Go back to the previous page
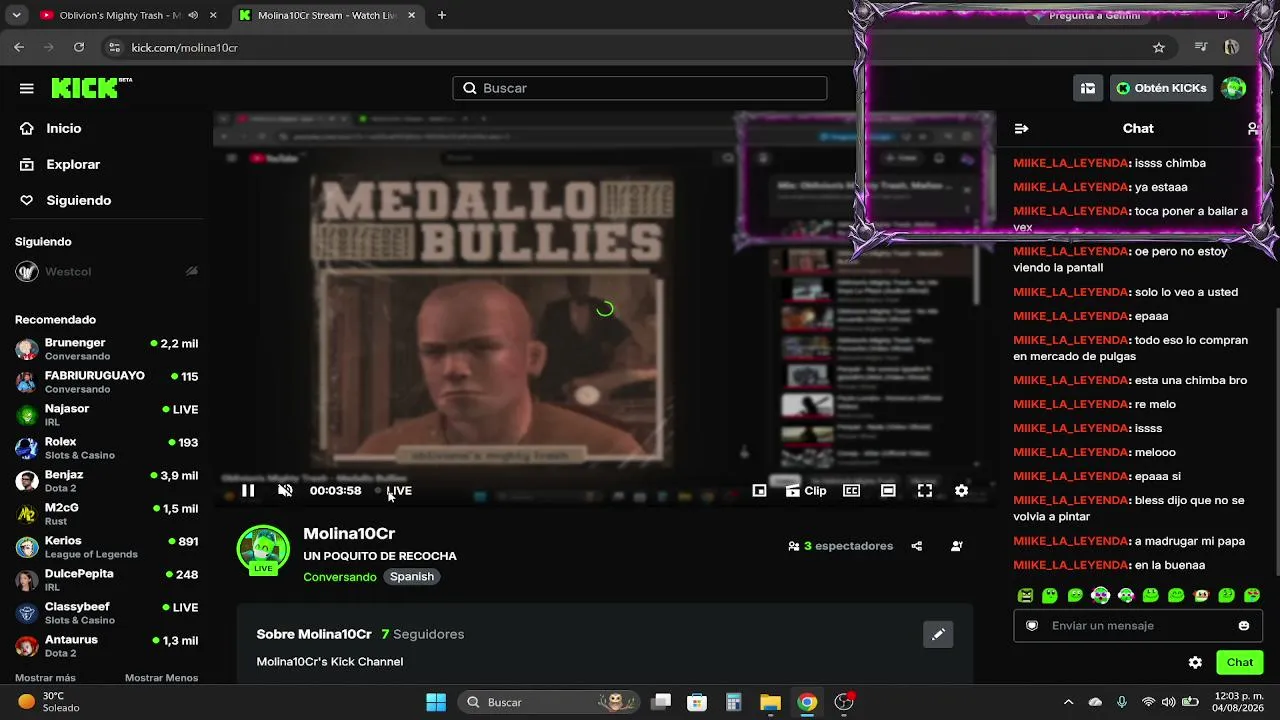The width and height of the screenshot is (1280, 720). pyautogui.click(x=19, y=47)
